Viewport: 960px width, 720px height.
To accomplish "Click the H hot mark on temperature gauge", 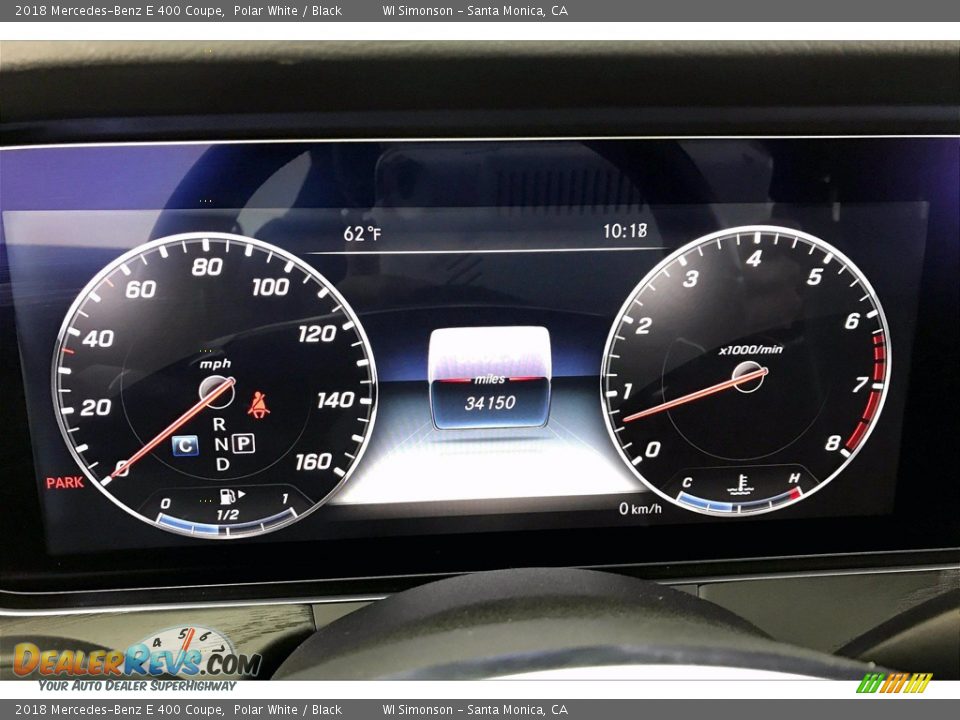I will click(794, 478).
